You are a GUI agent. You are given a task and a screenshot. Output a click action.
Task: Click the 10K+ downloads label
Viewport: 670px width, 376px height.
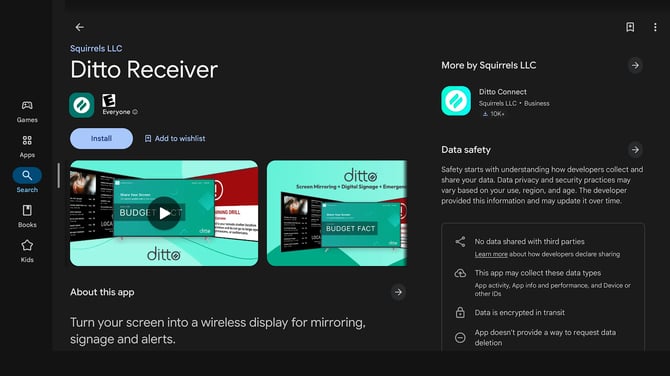click(494, 114)
